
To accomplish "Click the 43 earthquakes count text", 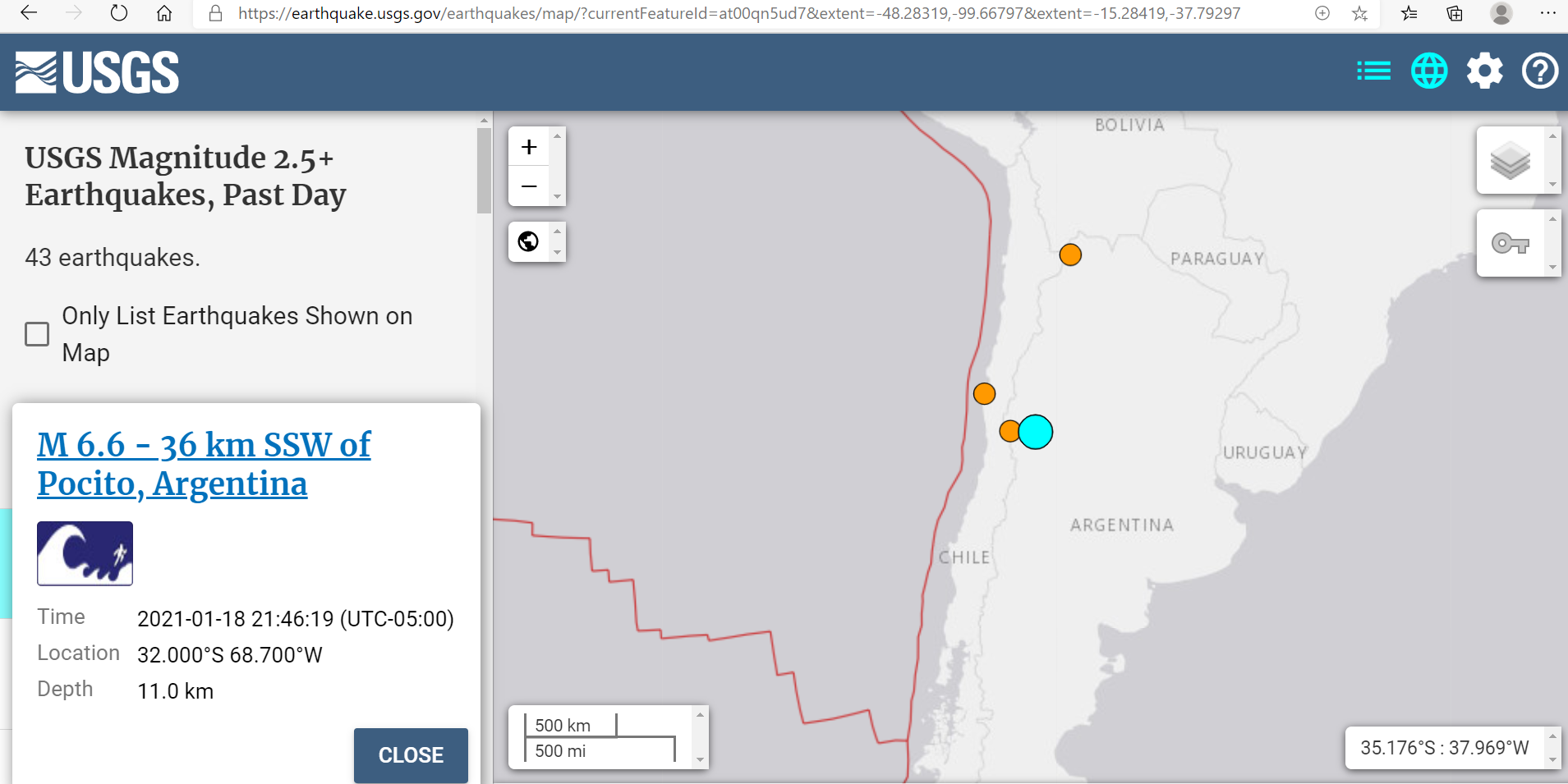I will (113, 258).
